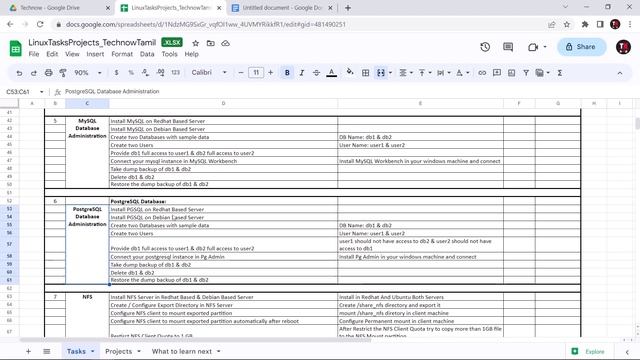The width and height of the screenshot is (640, 360).
Task: Open the Tools menu
Action: pyautogui.click(x=169, y=54)
